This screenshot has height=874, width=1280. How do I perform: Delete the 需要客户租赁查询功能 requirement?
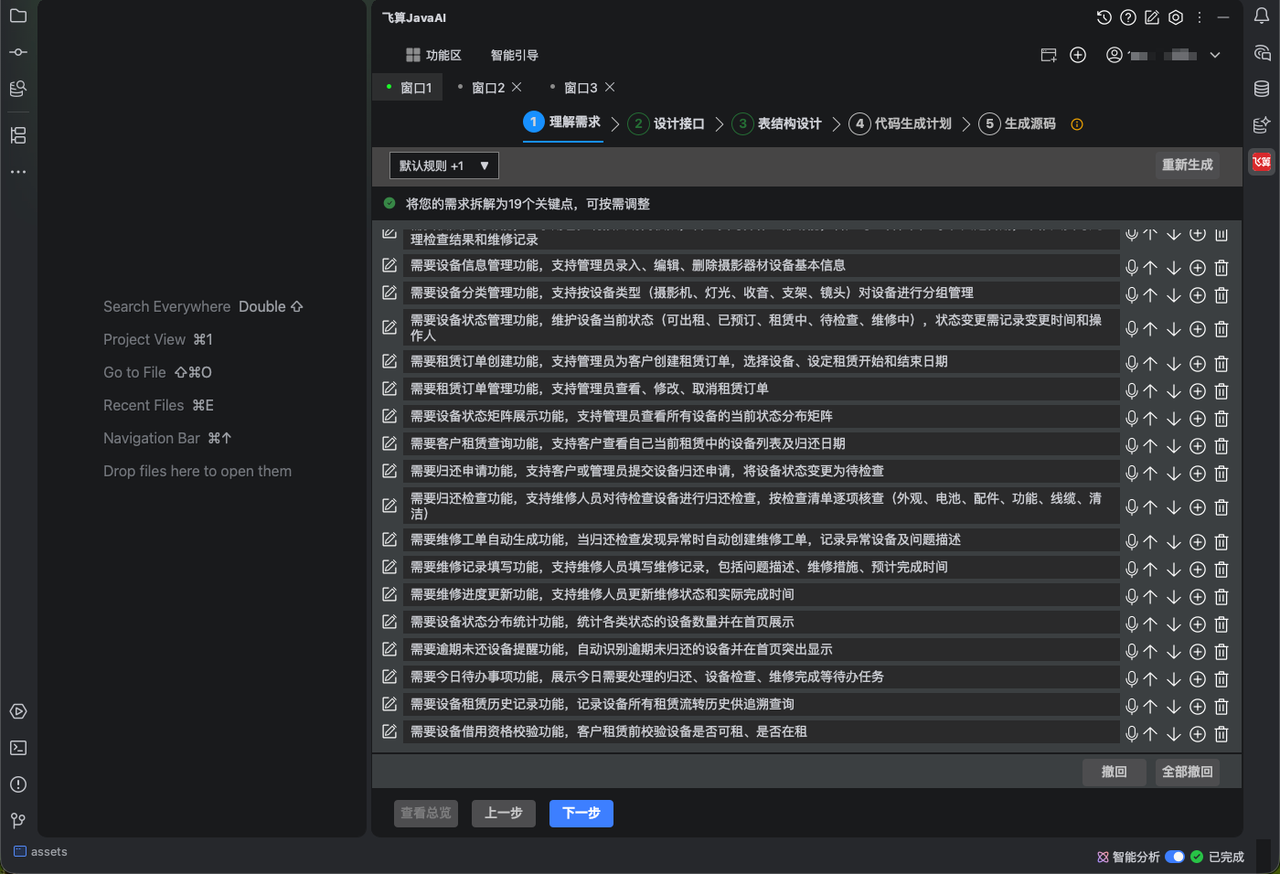[1221, 446]
